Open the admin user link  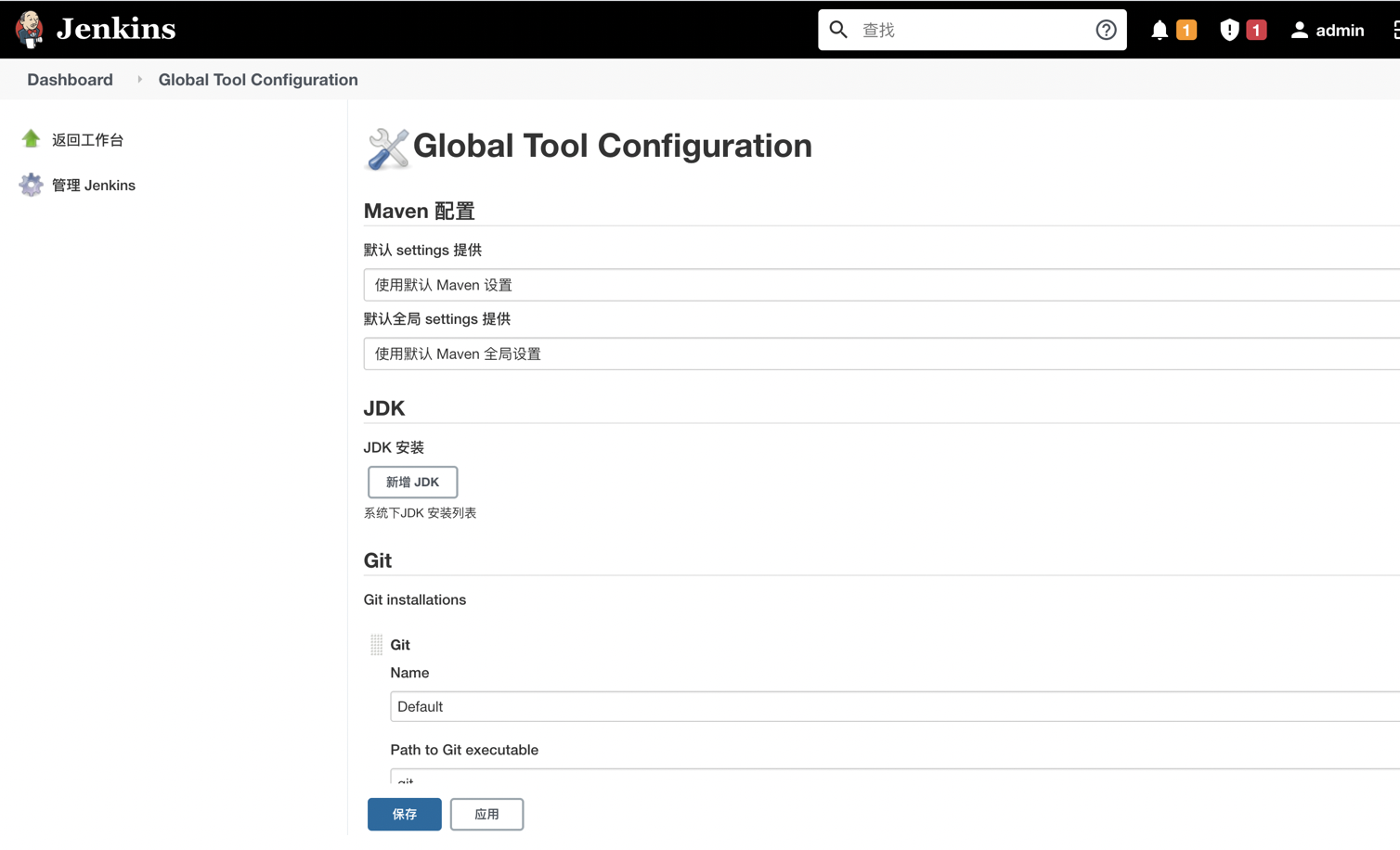coord(1340,31)
